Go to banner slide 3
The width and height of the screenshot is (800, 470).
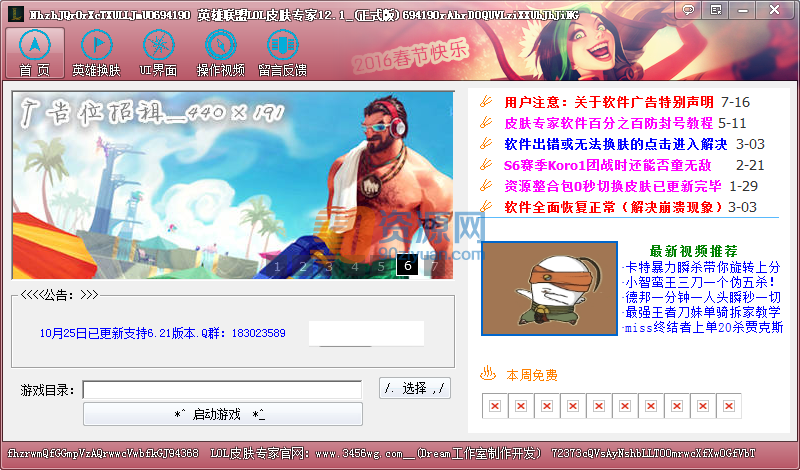coord(329,266)
